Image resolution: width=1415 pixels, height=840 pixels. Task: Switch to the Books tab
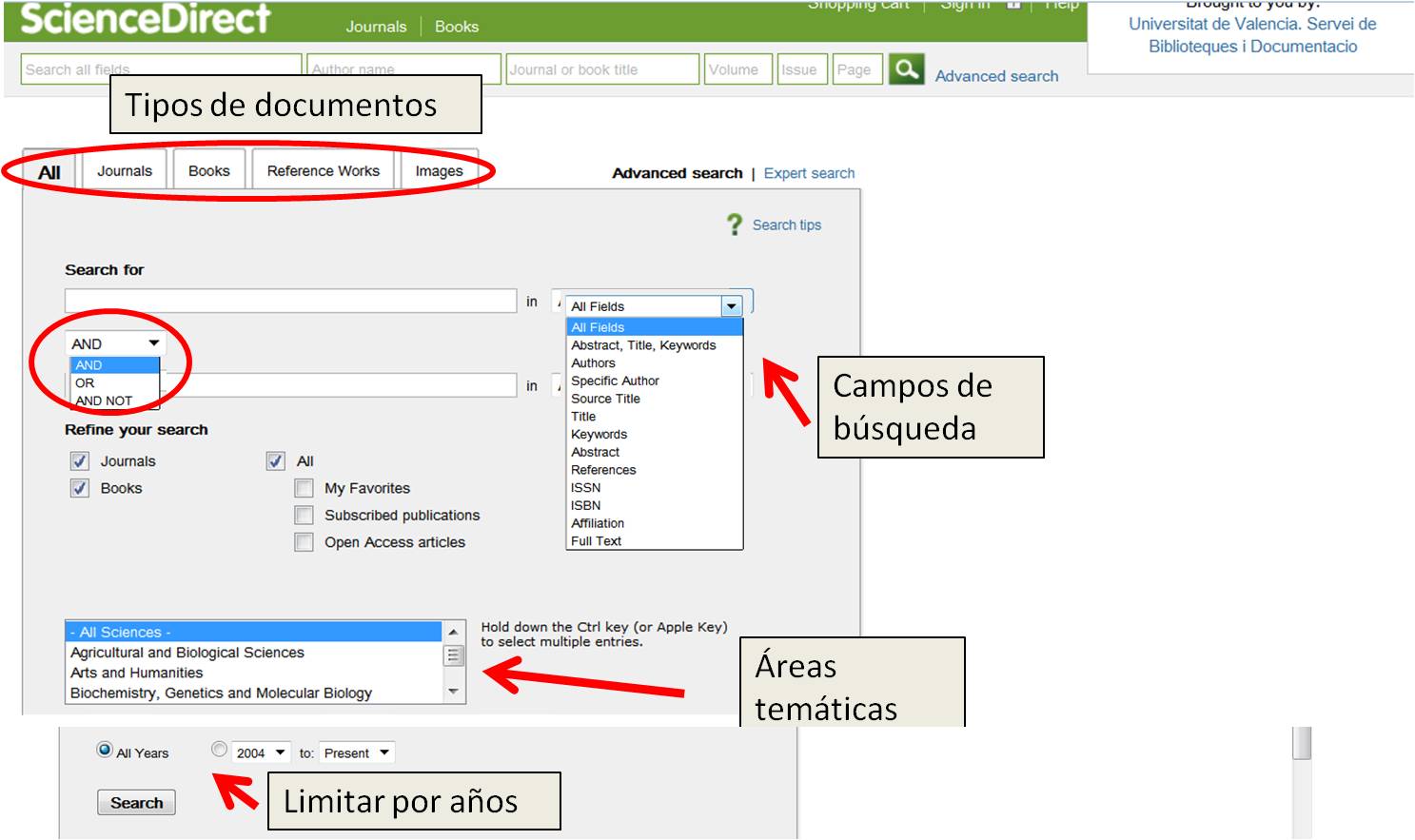[x=209, y=170]
